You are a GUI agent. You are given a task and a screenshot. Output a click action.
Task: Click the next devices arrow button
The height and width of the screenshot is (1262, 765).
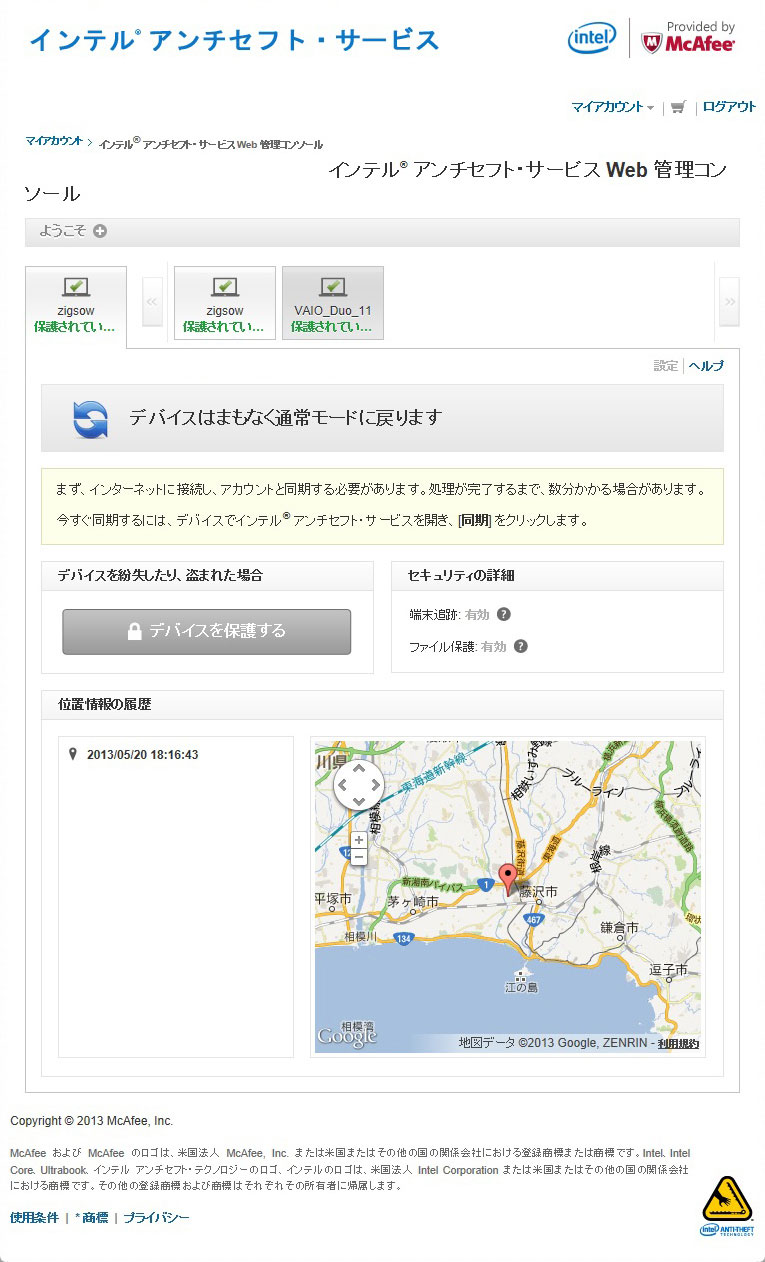(729, 302)
